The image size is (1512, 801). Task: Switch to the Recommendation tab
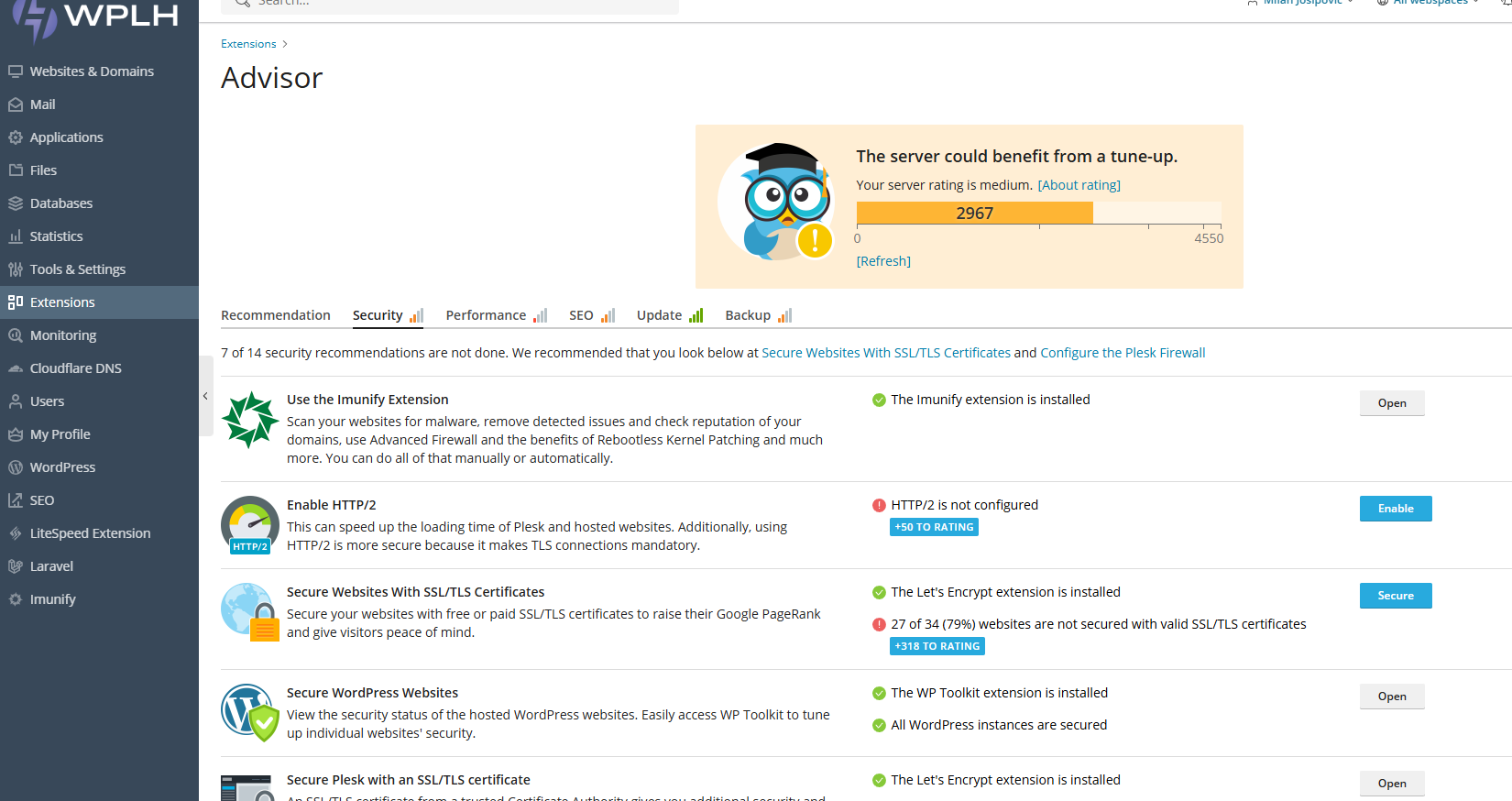click(x=276, y=315)
